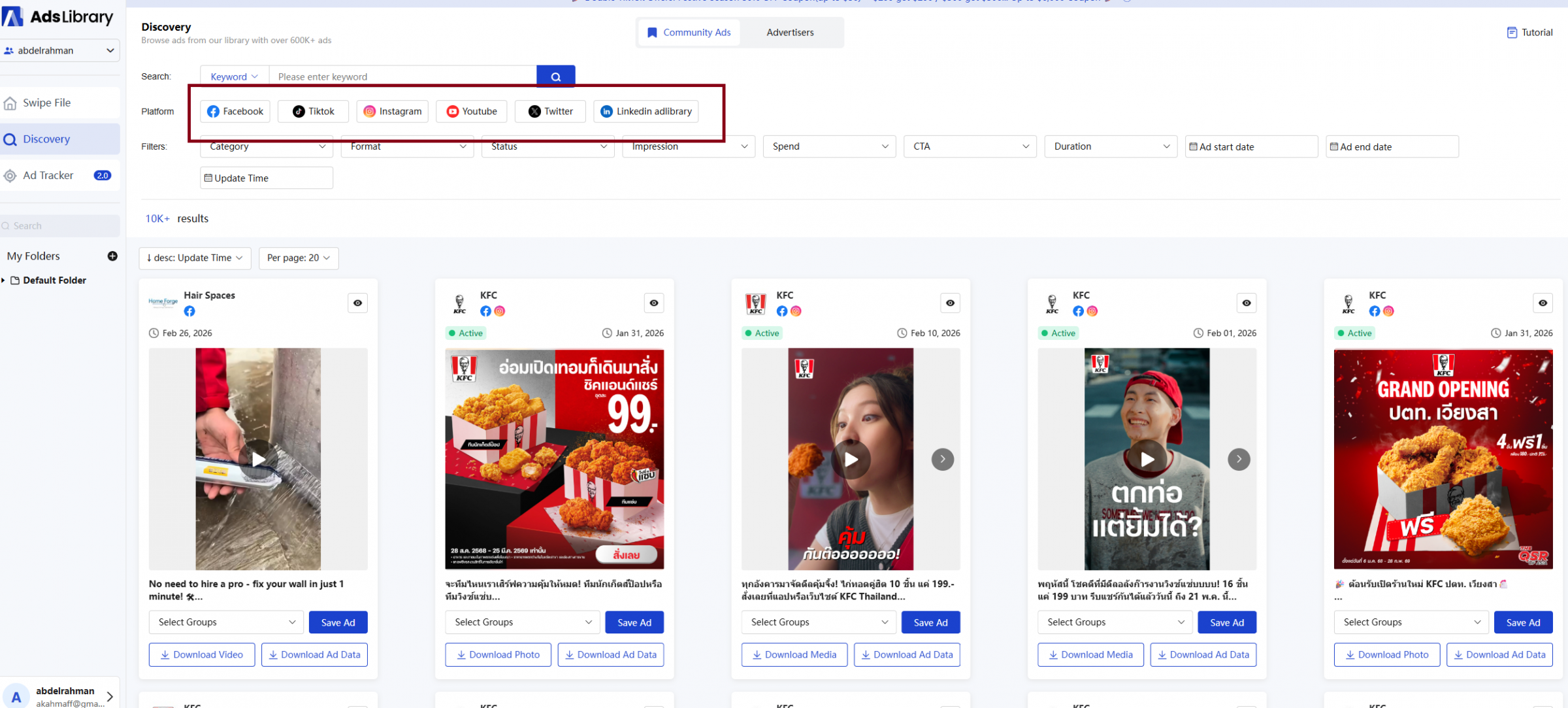Save Ad on KFC Grand Opening card
This screenshot has height=708, width=1568.
pos(1524,622)
